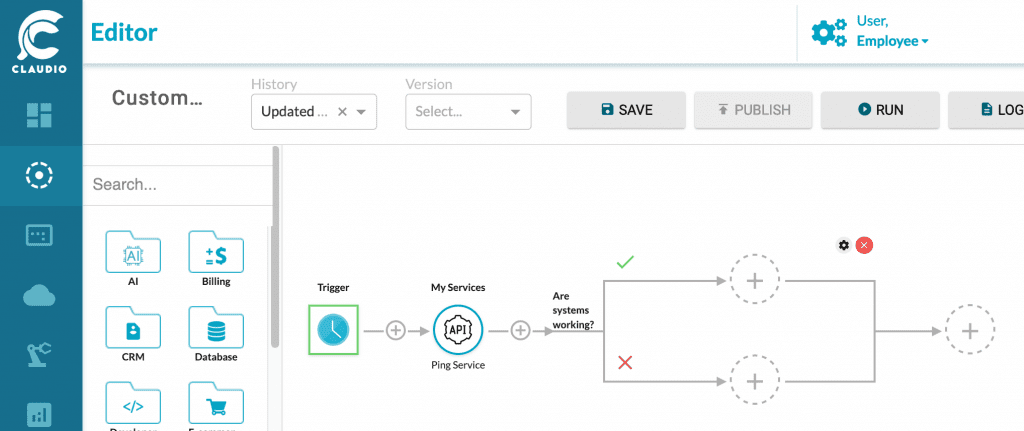Open the dashboard grid icon in sidebar
The width and height of the screenshot is (1024, 431).
(x=39, y=114)
